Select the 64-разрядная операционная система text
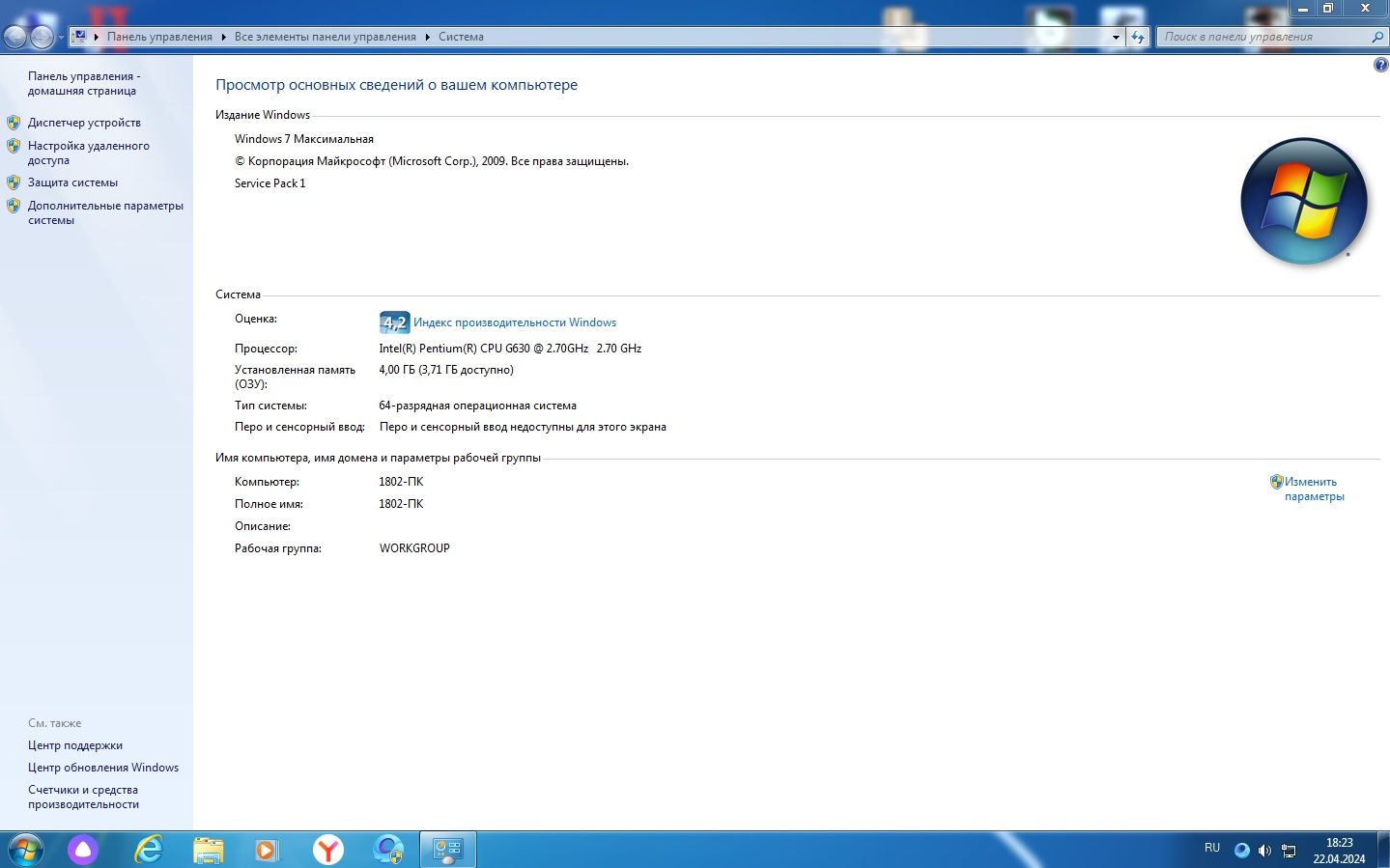The image size is (1390, 868). coord(477,406)
